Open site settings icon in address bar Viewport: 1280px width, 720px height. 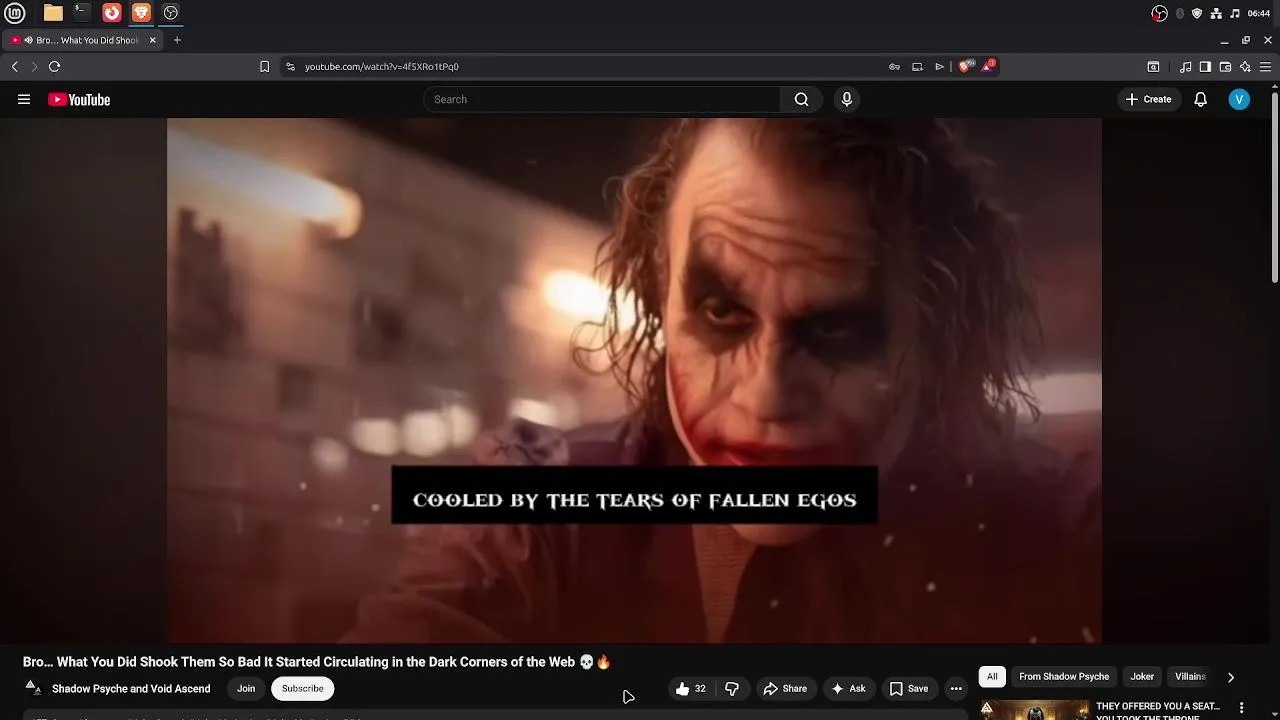tap(290, 66)
